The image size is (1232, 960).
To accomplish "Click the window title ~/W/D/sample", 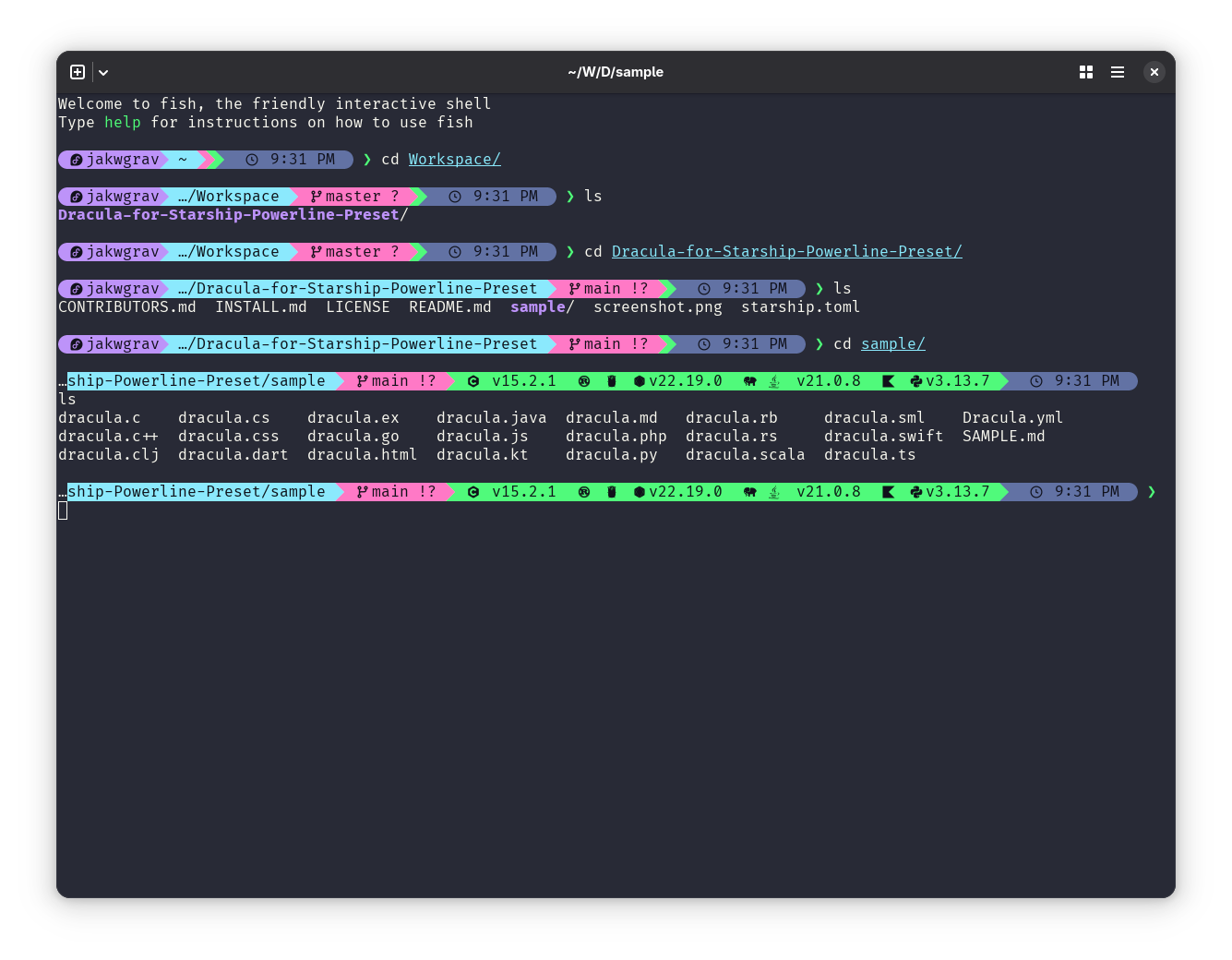I will [x=616, y=72].
